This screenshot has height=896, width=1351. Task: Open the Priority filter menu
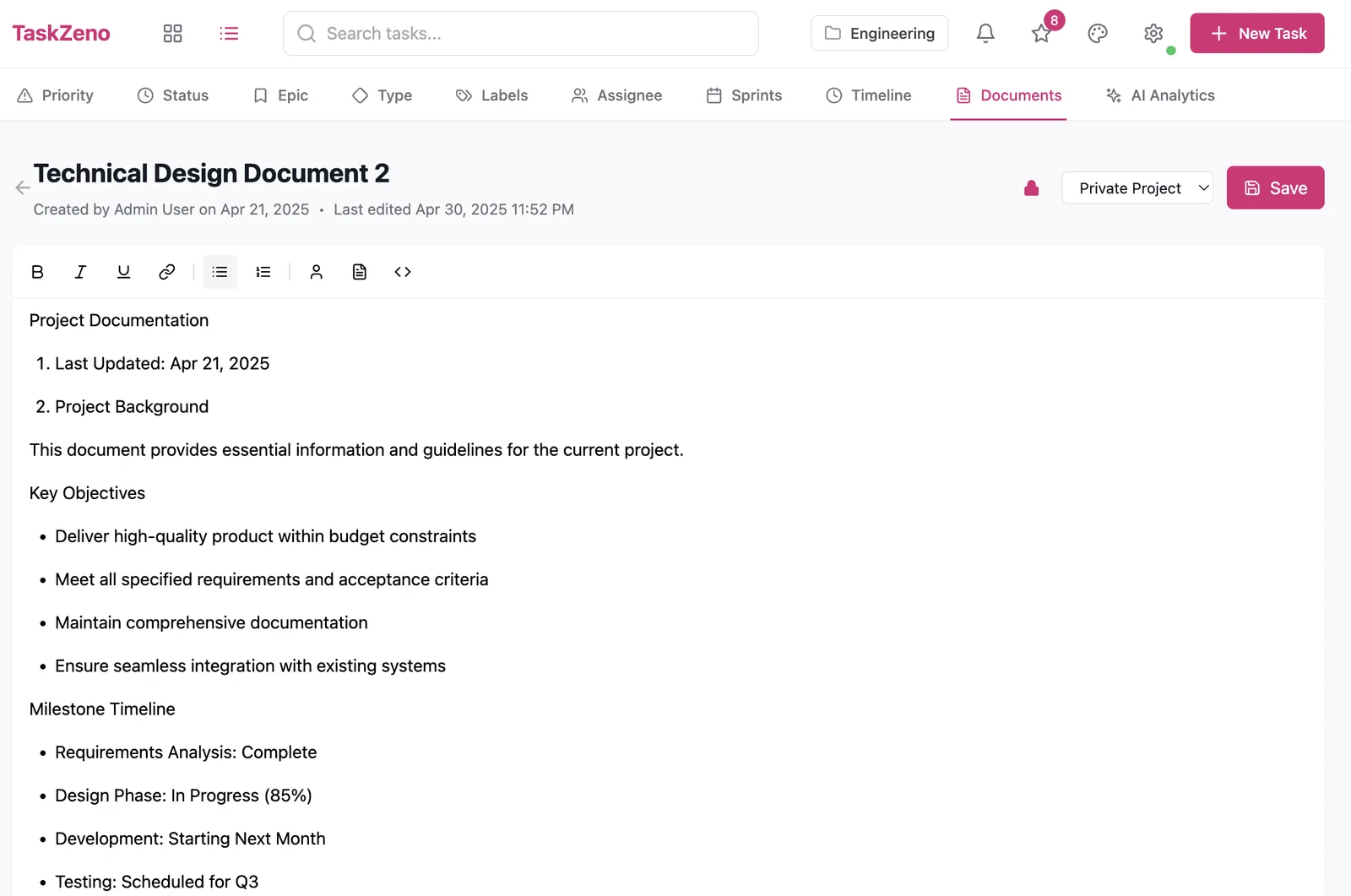pos(56,95)
